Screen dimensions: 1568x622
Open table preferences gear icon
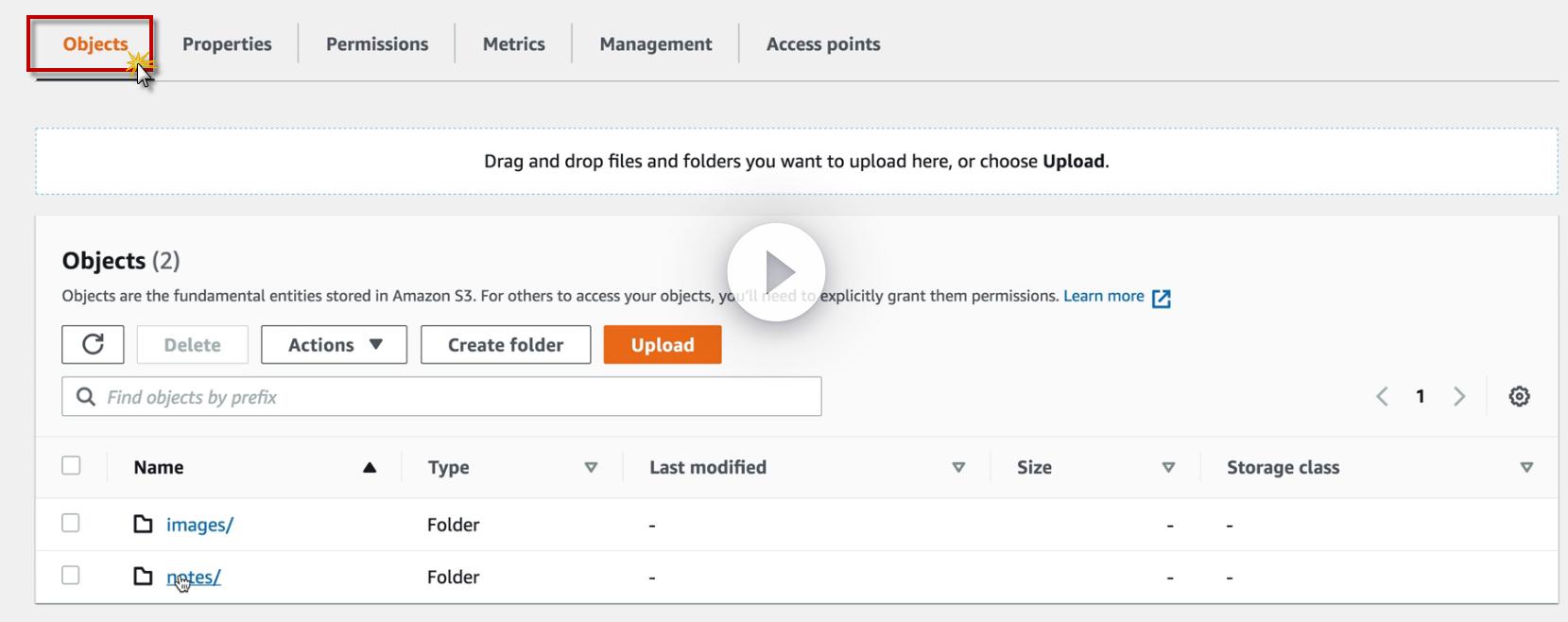(x=1519, y=397)
